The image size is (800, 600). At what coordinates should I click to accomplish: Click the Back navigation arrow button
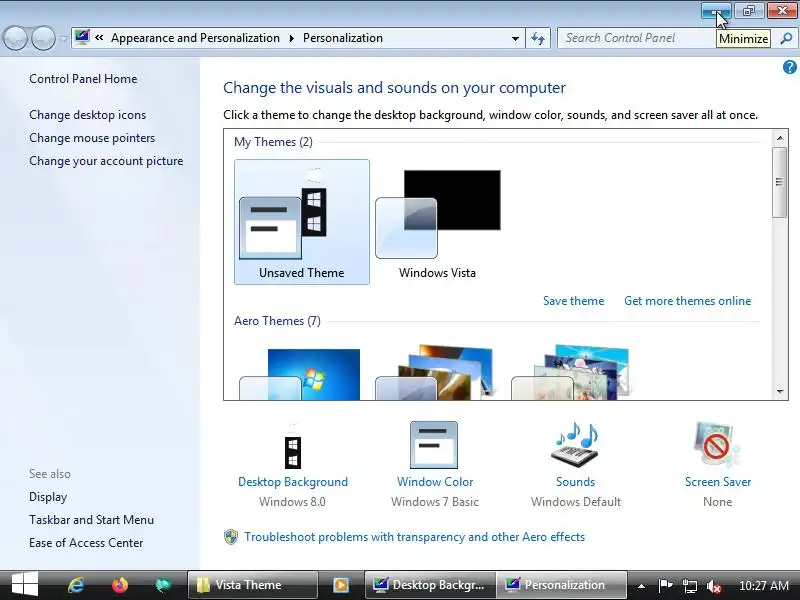pyautogui.click(x=15, y=38)
